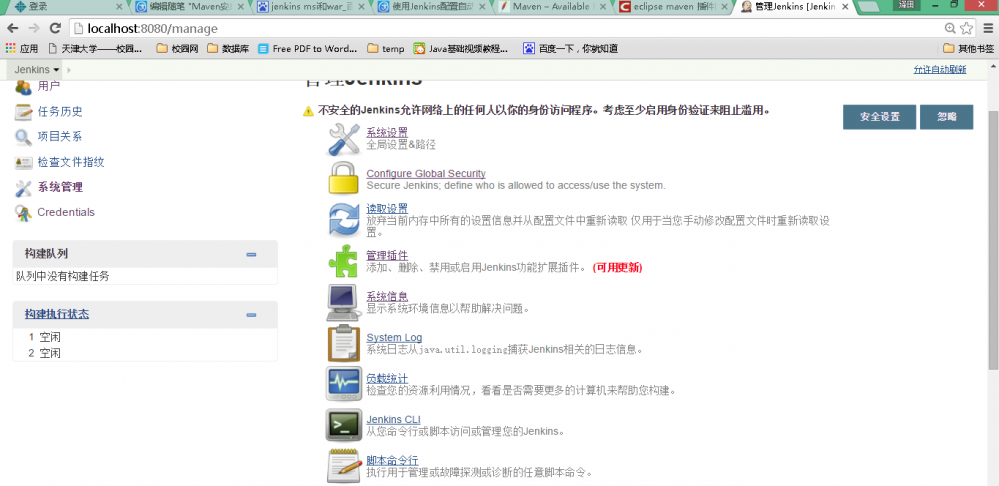The image size is (999, 486).
Task: Open the Jenkins breadcrumb dropdown arrow
Action: [x=57, y=69]
